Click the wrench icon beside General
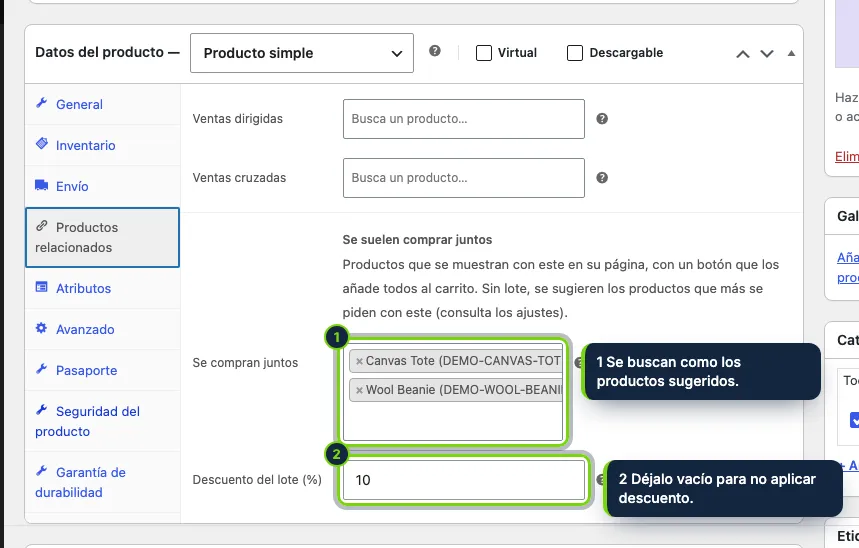859x548 pixels. click(x=42, y=103)
